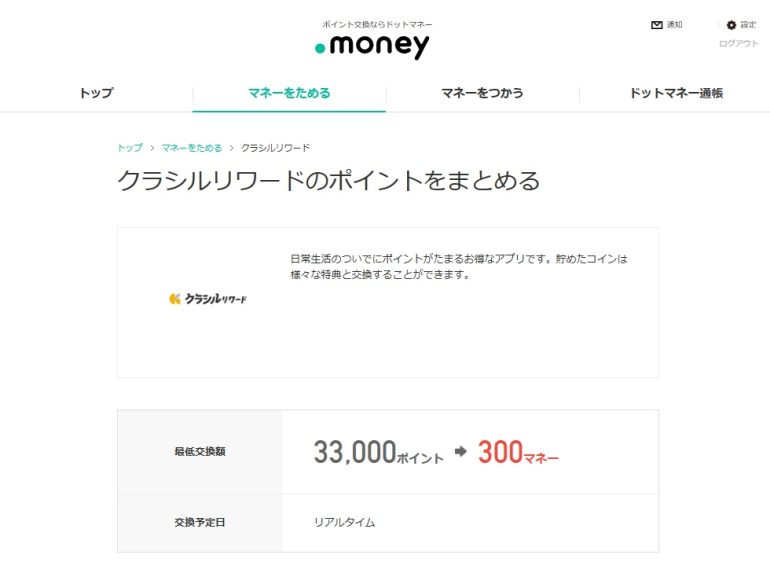Follow the トップ breadcrumb link

[x=130, y=147]
